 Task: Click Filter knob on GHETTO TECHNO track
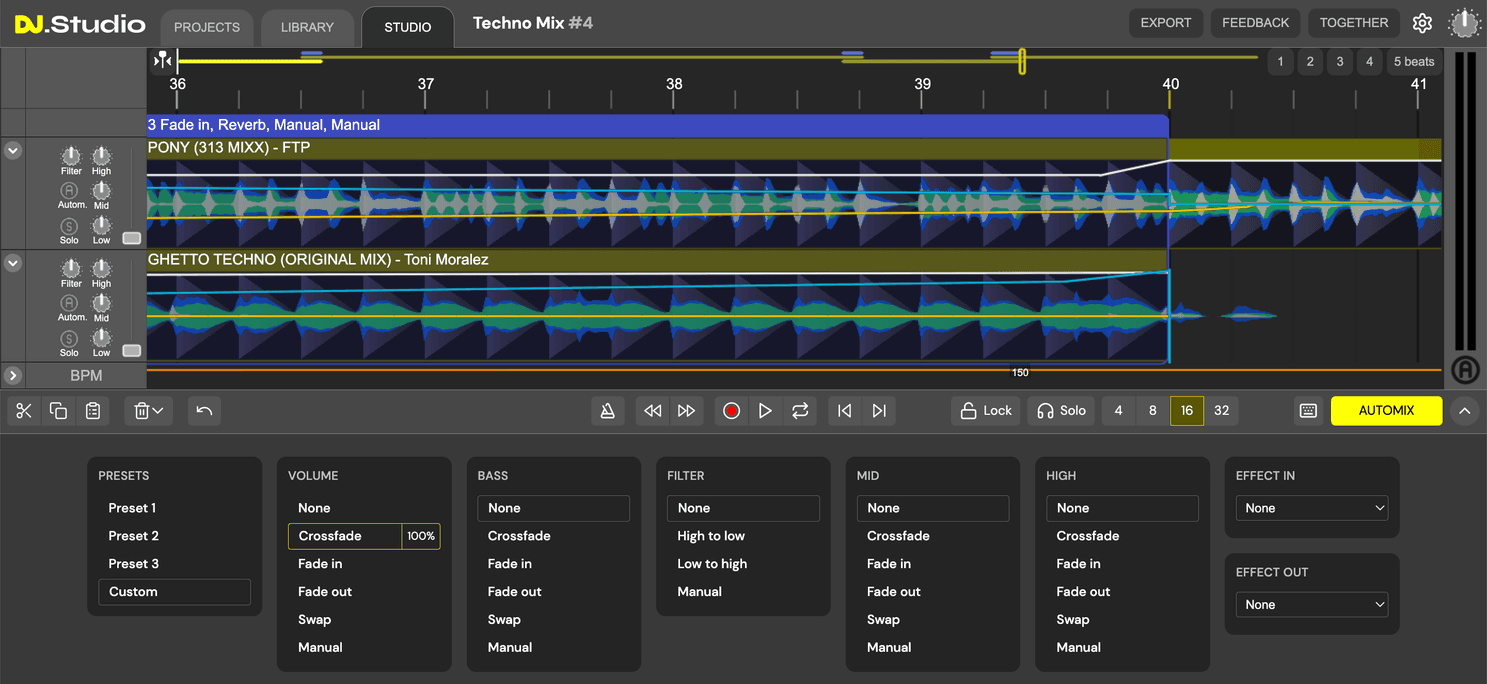tap(71, 268)
